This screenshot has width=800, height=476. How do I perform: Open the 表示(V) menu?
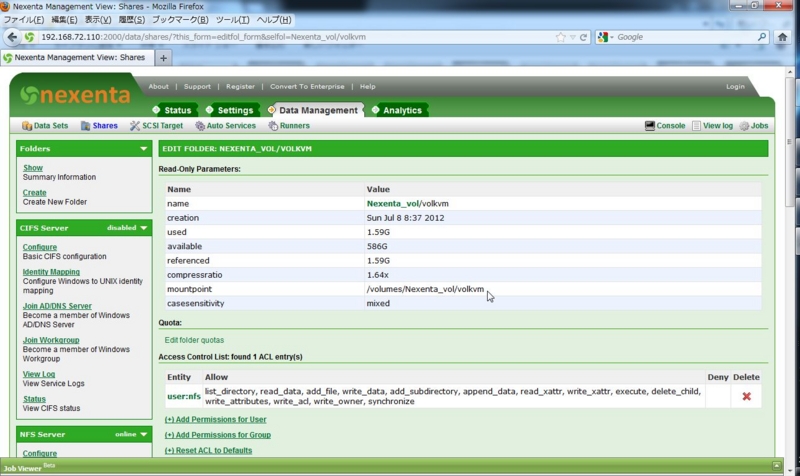(x=98, y=20)
